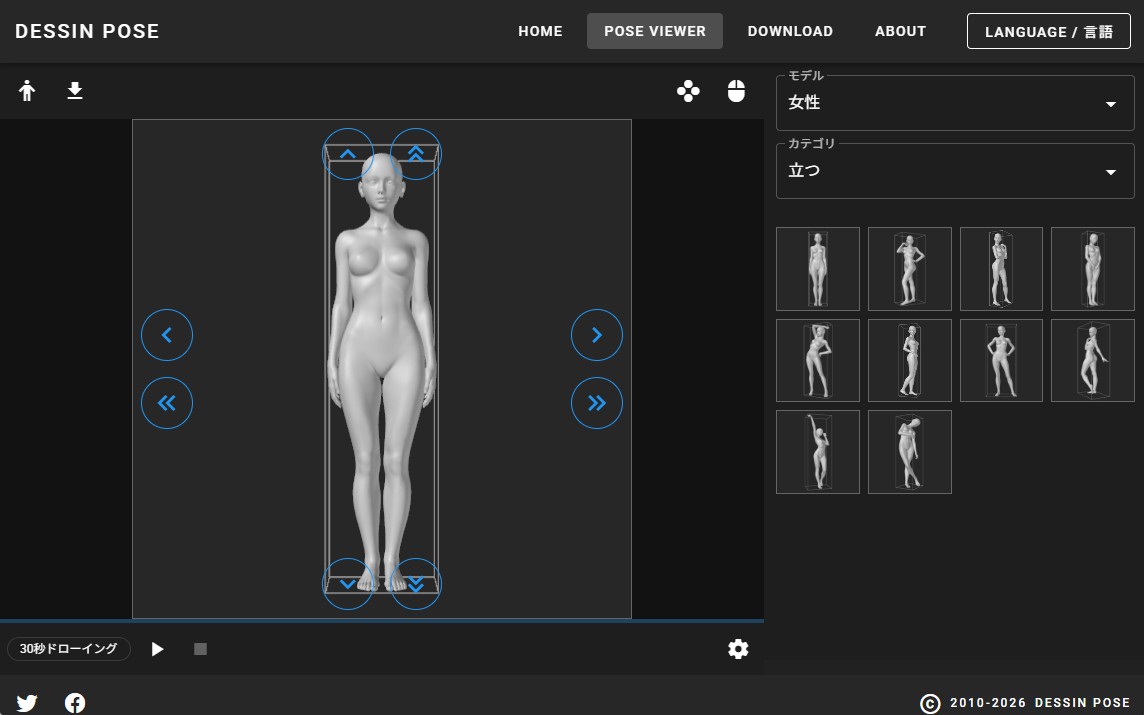The image size is (1144, 715).
Task: Expand the モデル dropdown showing 女性
Action: (x=955, y=103)
